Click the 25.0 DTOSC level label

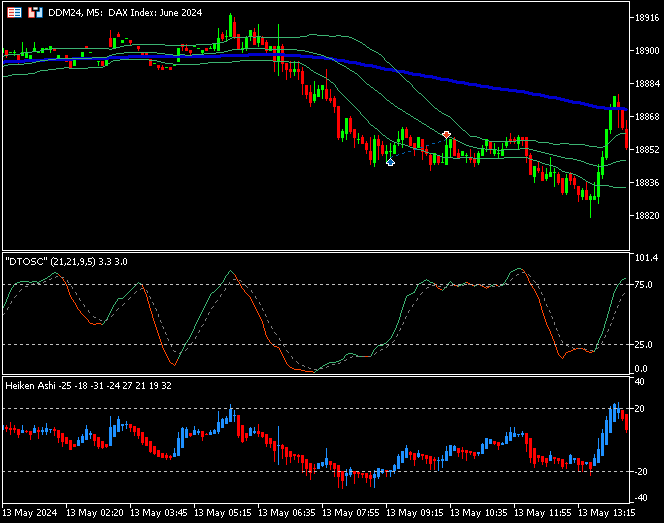click(x=644, y=345)
